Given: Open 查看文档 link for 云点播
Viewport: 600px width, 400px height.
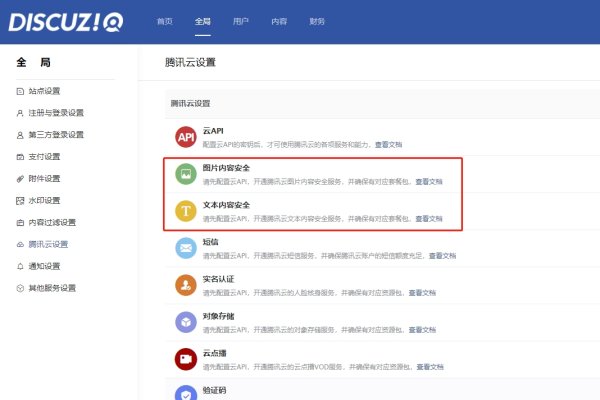Looking at the screenshot, I should [x=430, y=367].
